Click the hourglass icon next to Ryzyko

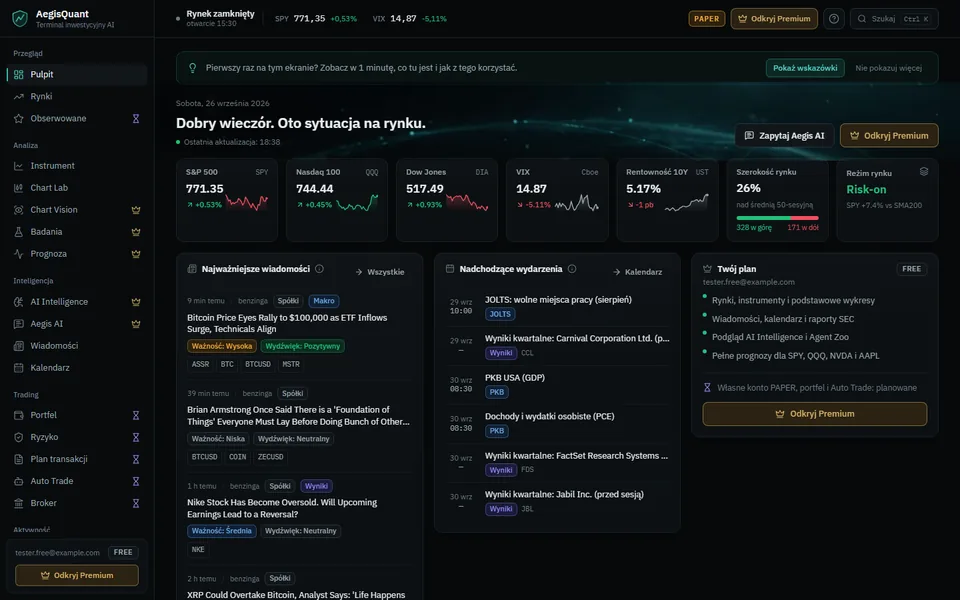tap(136, 437)
